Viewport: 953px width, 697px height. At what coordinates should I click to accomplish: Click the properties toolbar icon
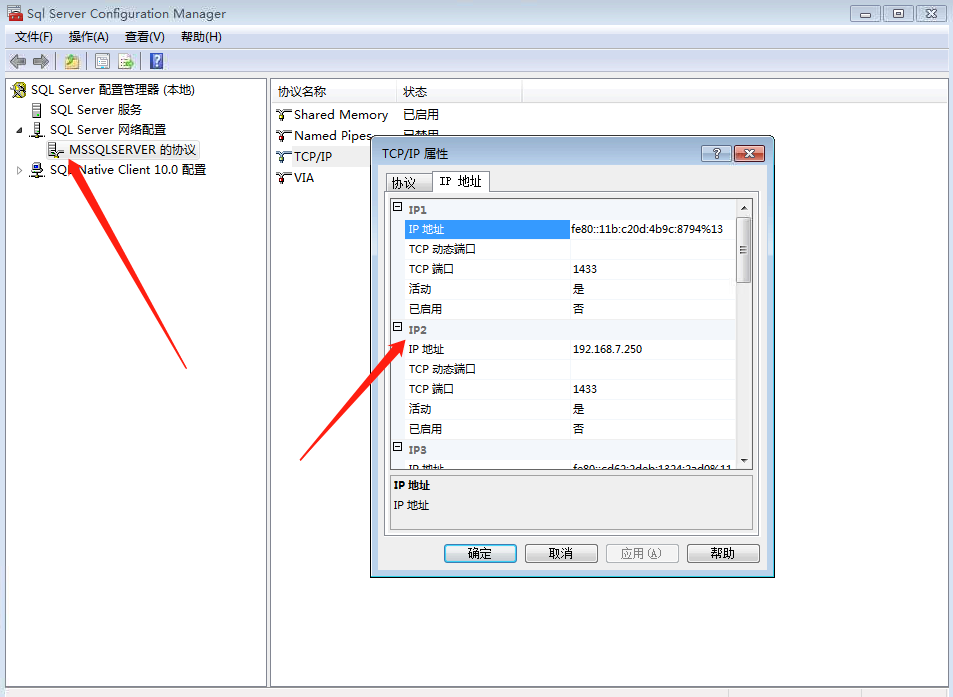click(x=102, y=61)
